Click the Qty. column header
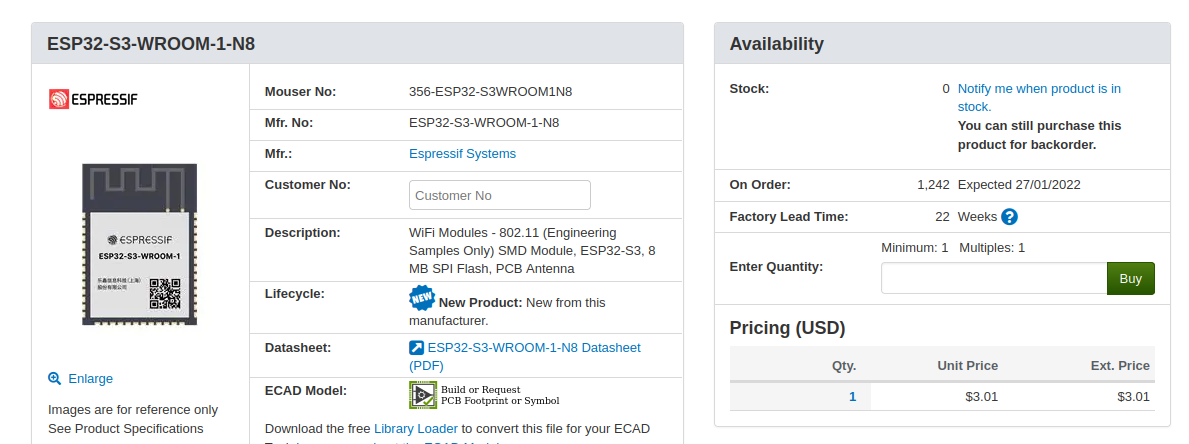The height and width of the screenshot is (444, 1189). pyautogui.click(x=843, y=365)
